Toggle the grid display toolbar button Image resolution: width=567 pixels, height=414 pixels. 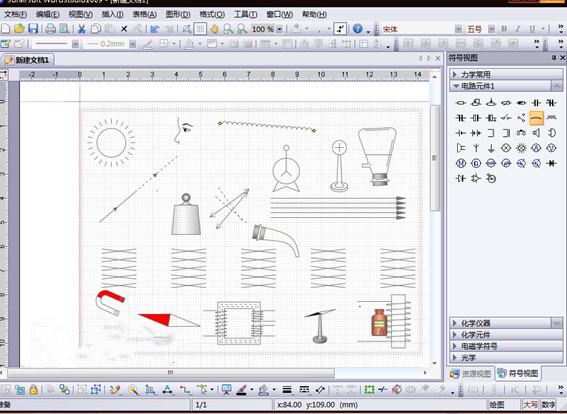(200, 29)
